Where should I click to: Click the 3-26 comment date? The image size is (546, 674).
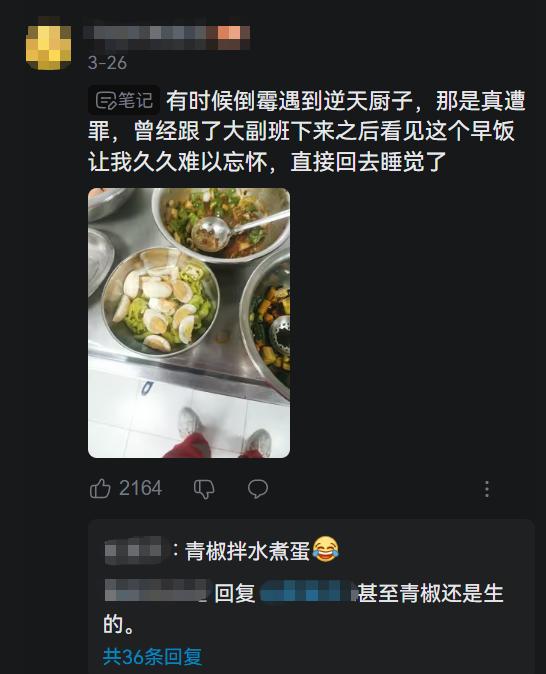pyautogui.click(x=107, y=63)
